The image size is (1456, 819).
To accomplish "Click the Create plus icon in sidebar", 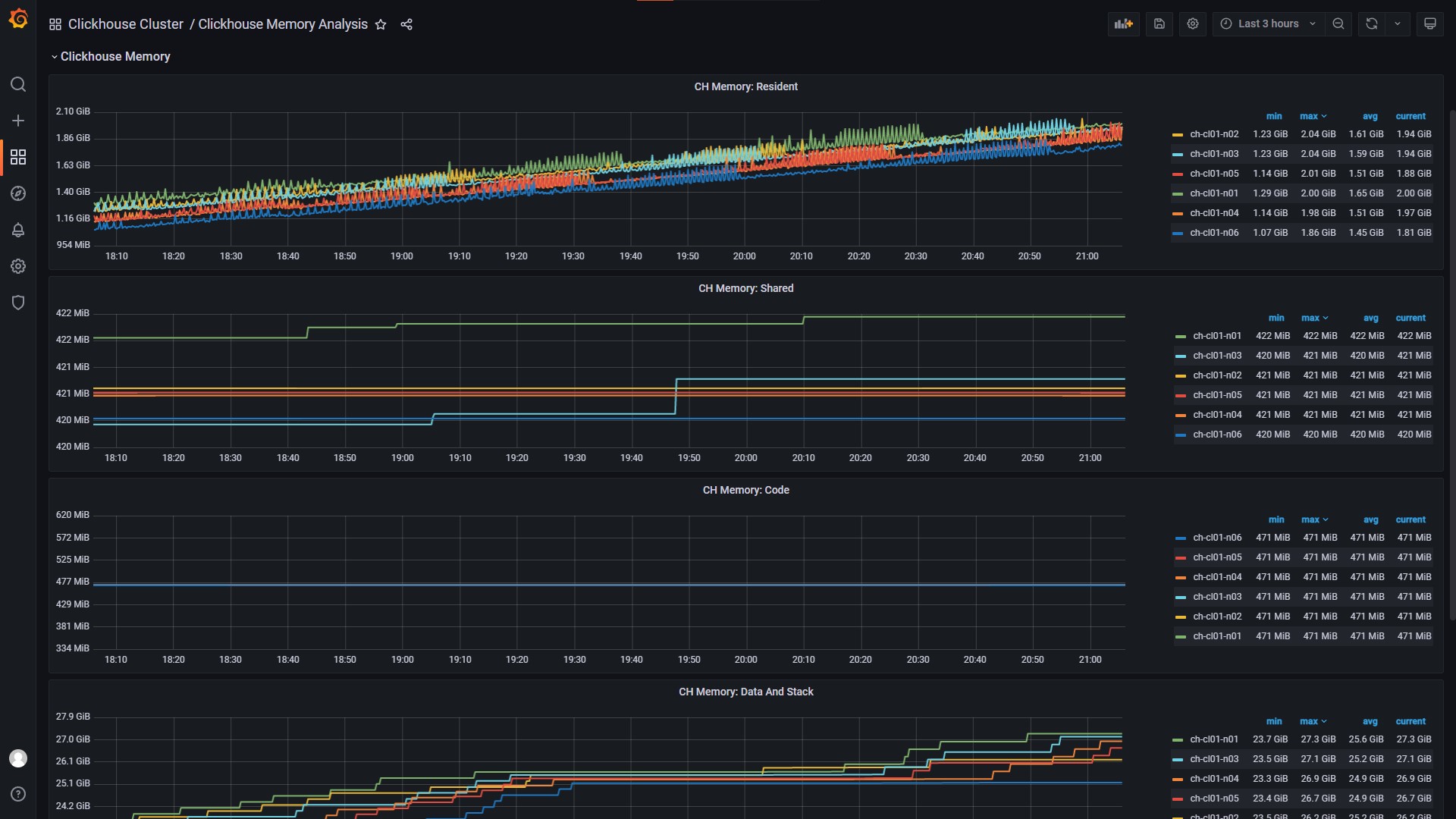I will (18, 121).
